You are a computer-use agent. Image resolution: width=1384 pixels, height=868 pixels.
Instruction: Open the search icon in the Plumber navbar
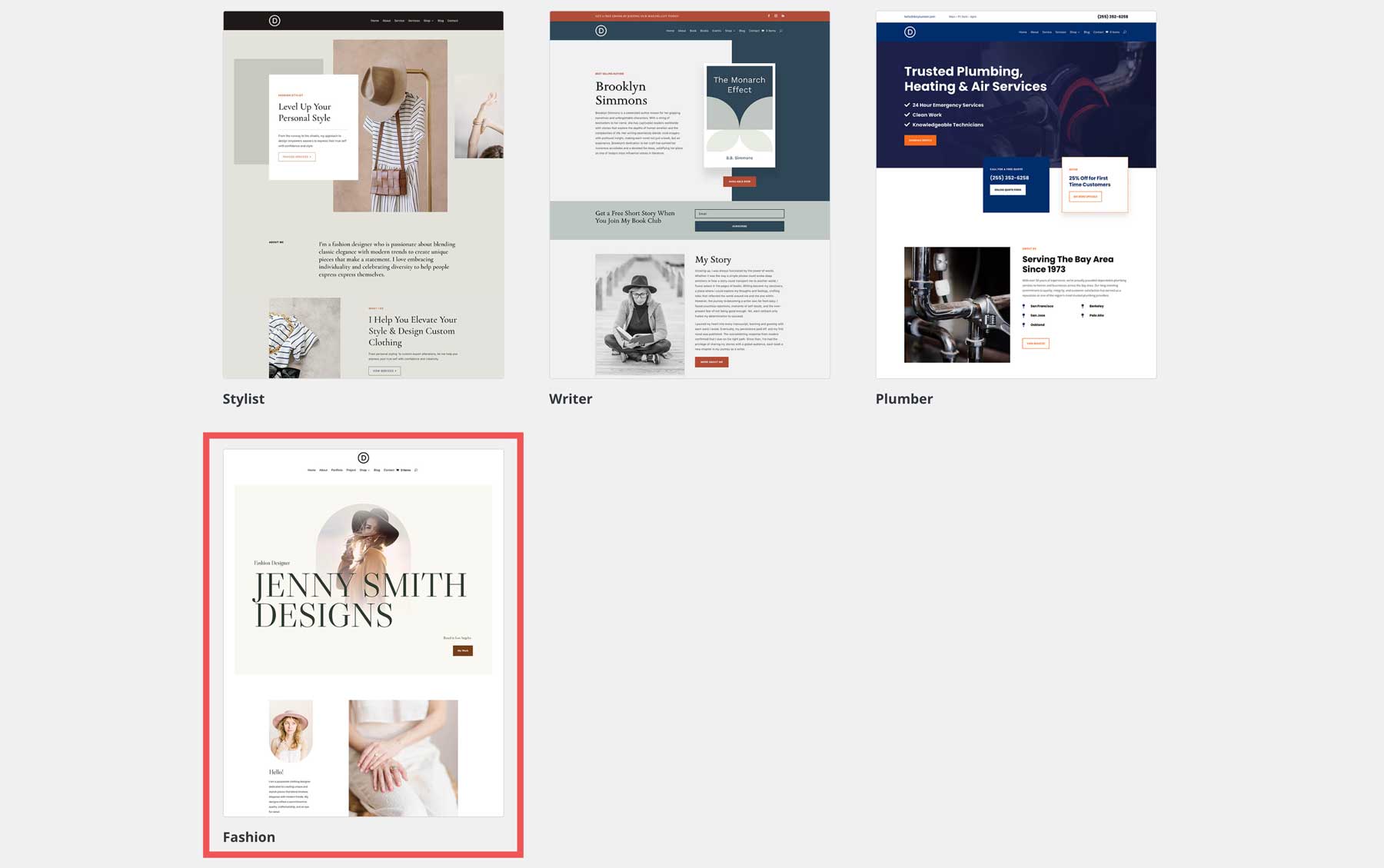(x=1125, y=32)
